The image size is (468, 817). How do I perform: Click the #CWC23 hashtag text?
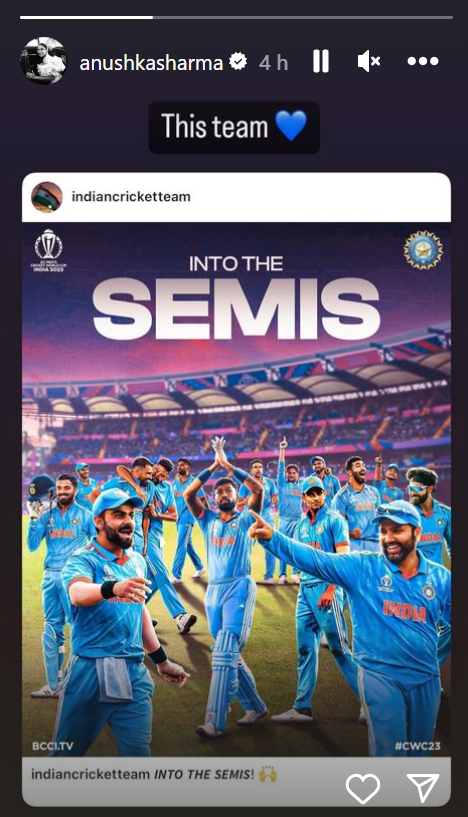(417, 746)
